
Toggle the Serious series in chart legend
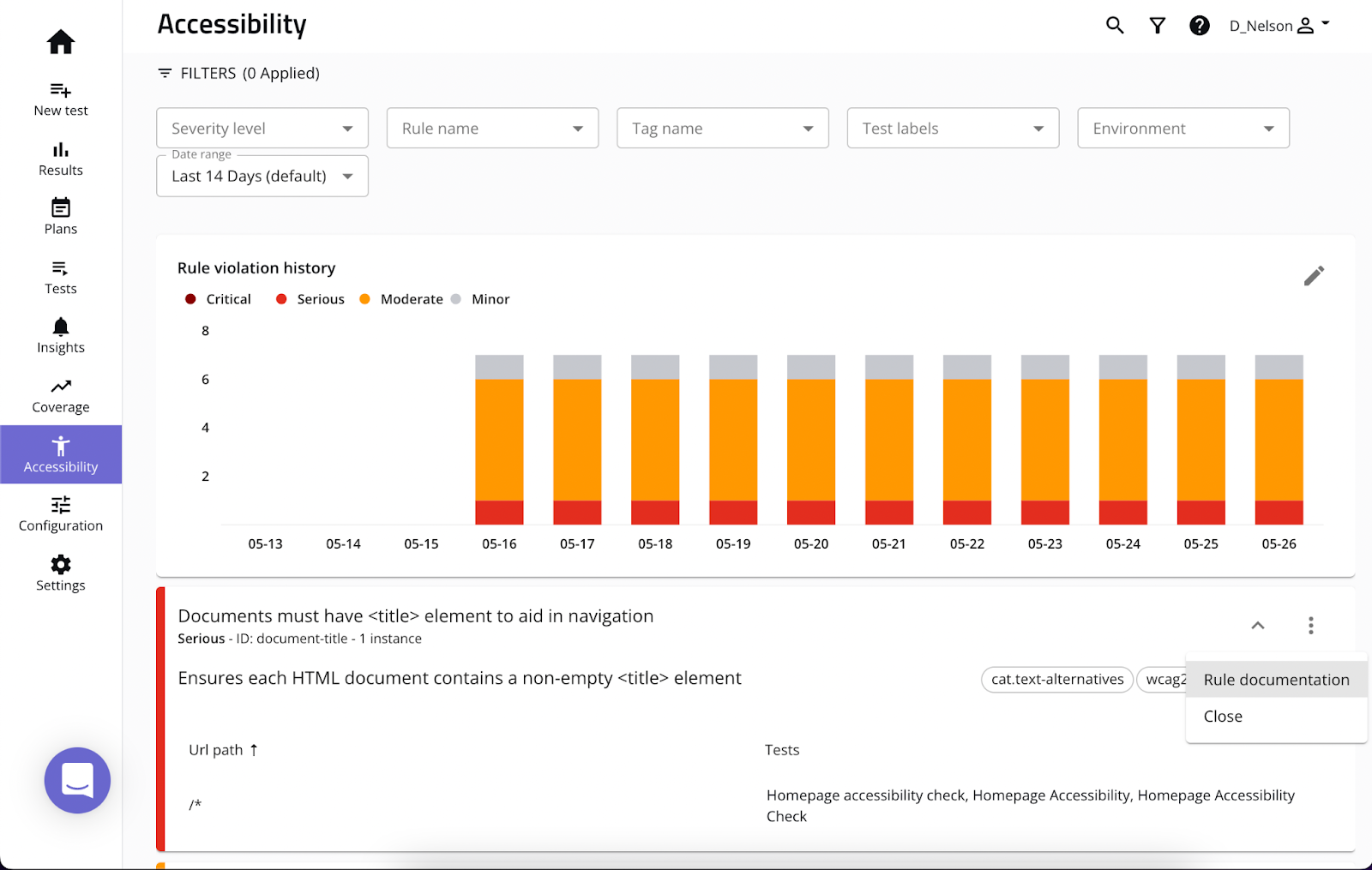[x=310, y=299]
